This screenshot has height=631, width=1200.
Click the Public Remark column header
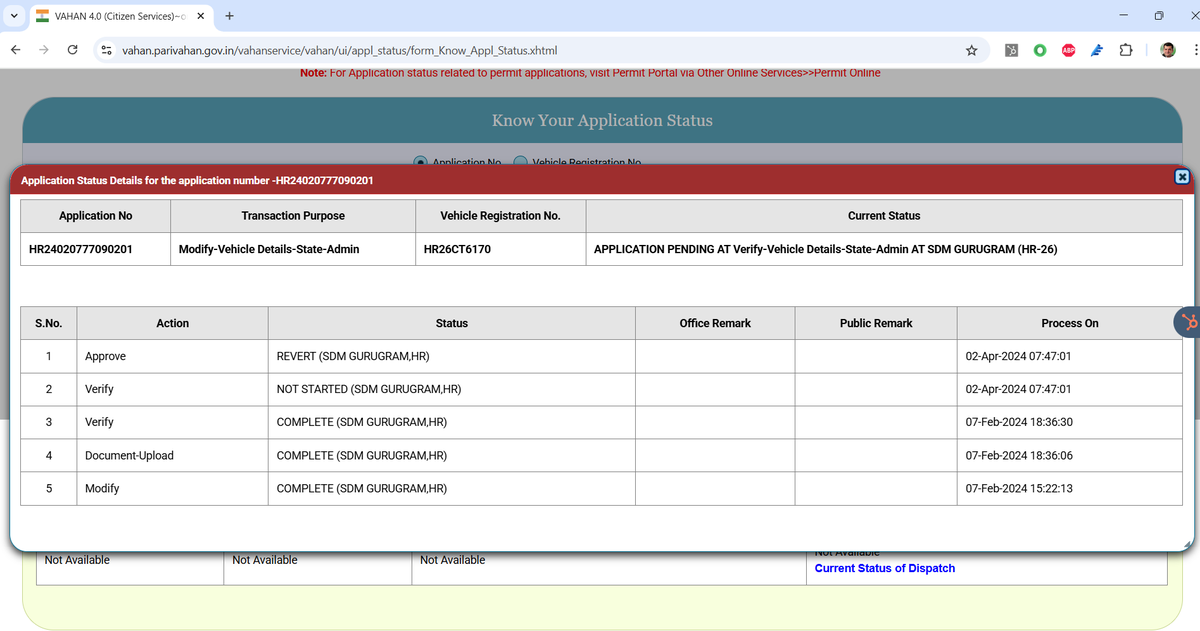click(x=876, y=323)
